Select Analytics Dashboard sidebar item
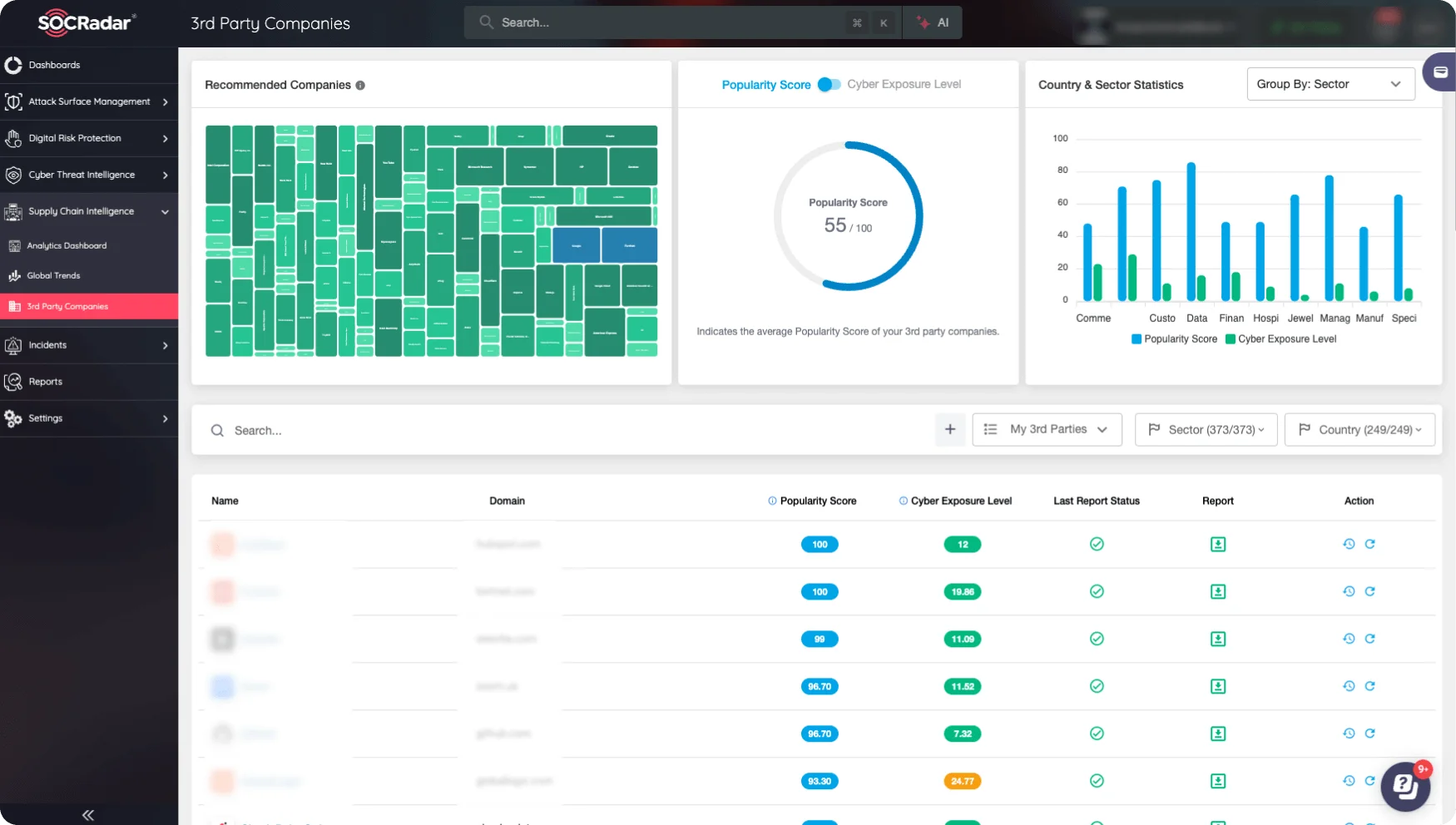The width and height of the screenshot is (1456, 825). (x=67, y=246)
